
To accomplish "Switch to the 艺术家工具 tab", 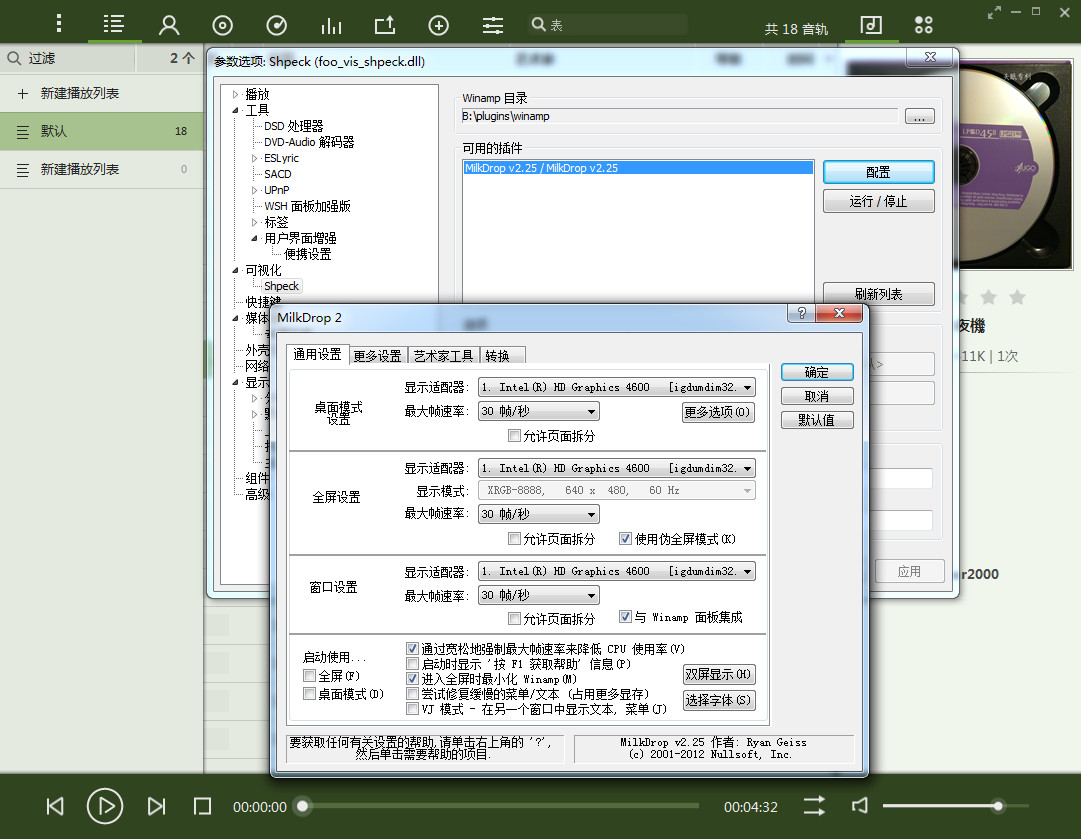I will point(443,356).
